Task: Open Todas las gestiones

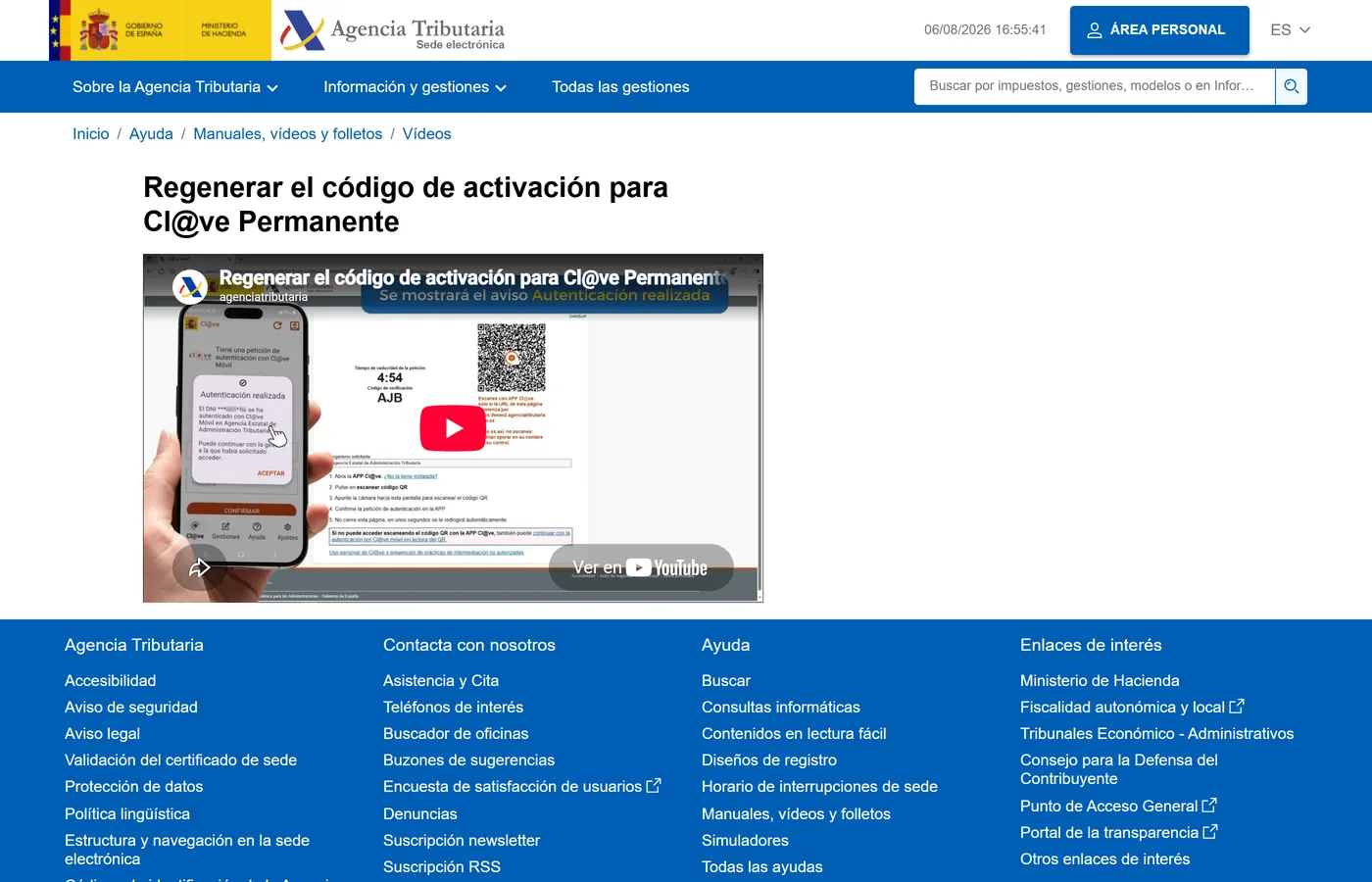Action: pos(620,87)
